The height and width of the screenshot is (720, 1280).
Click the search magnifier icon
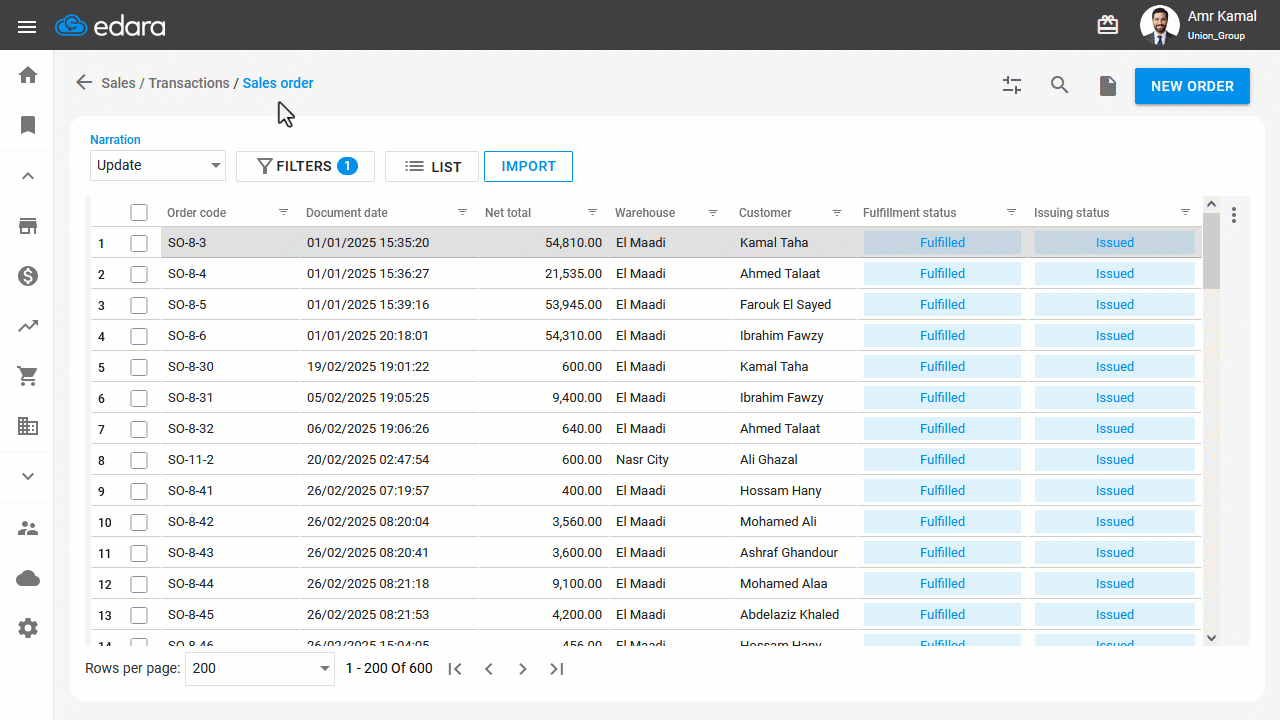pos(1060,86)
